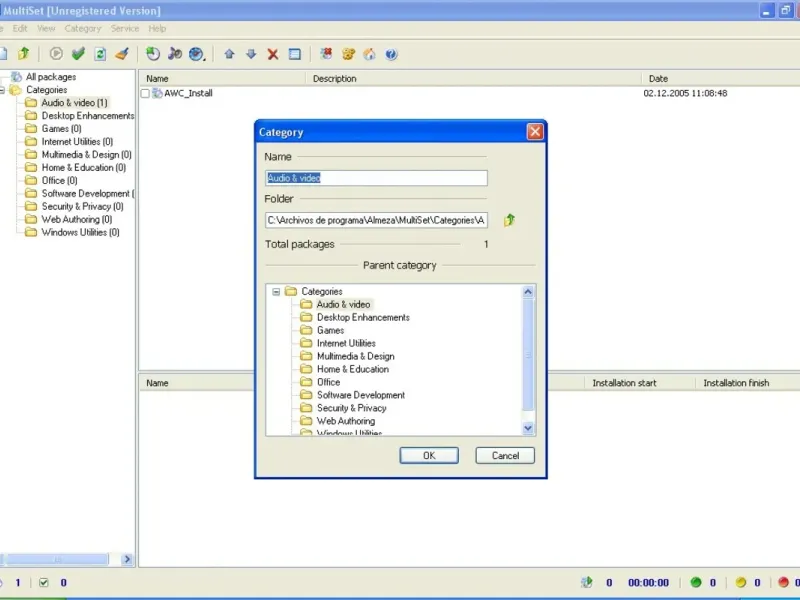Open the Service menu
This screenshot has width=800, height=600.
point(125,29)
